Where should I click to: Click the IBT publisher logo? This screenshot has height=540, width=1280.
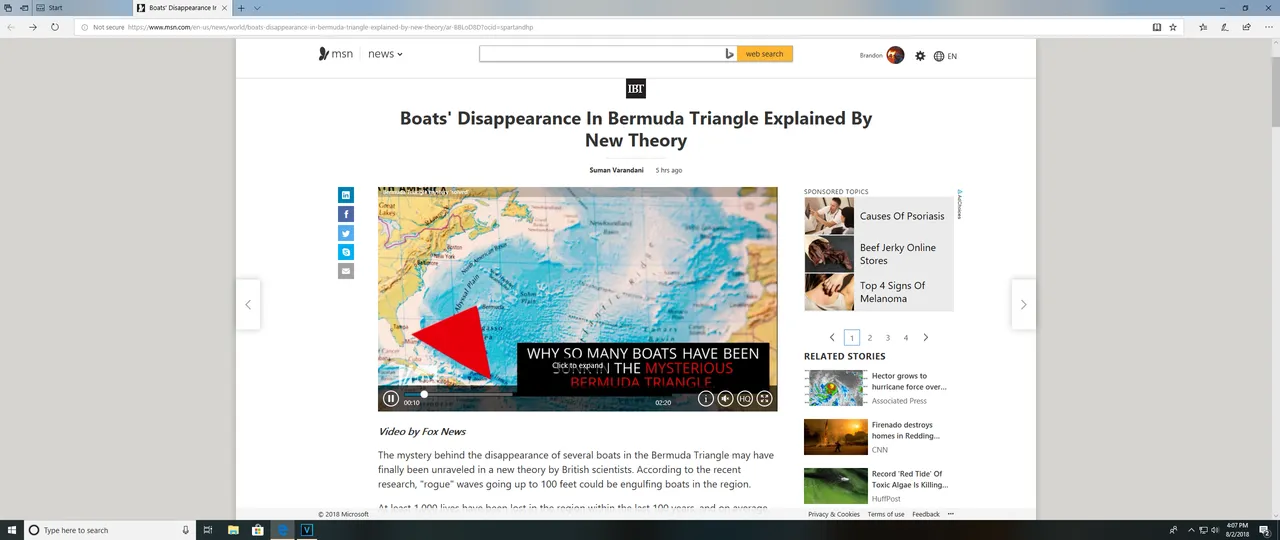tap(636, 88)
